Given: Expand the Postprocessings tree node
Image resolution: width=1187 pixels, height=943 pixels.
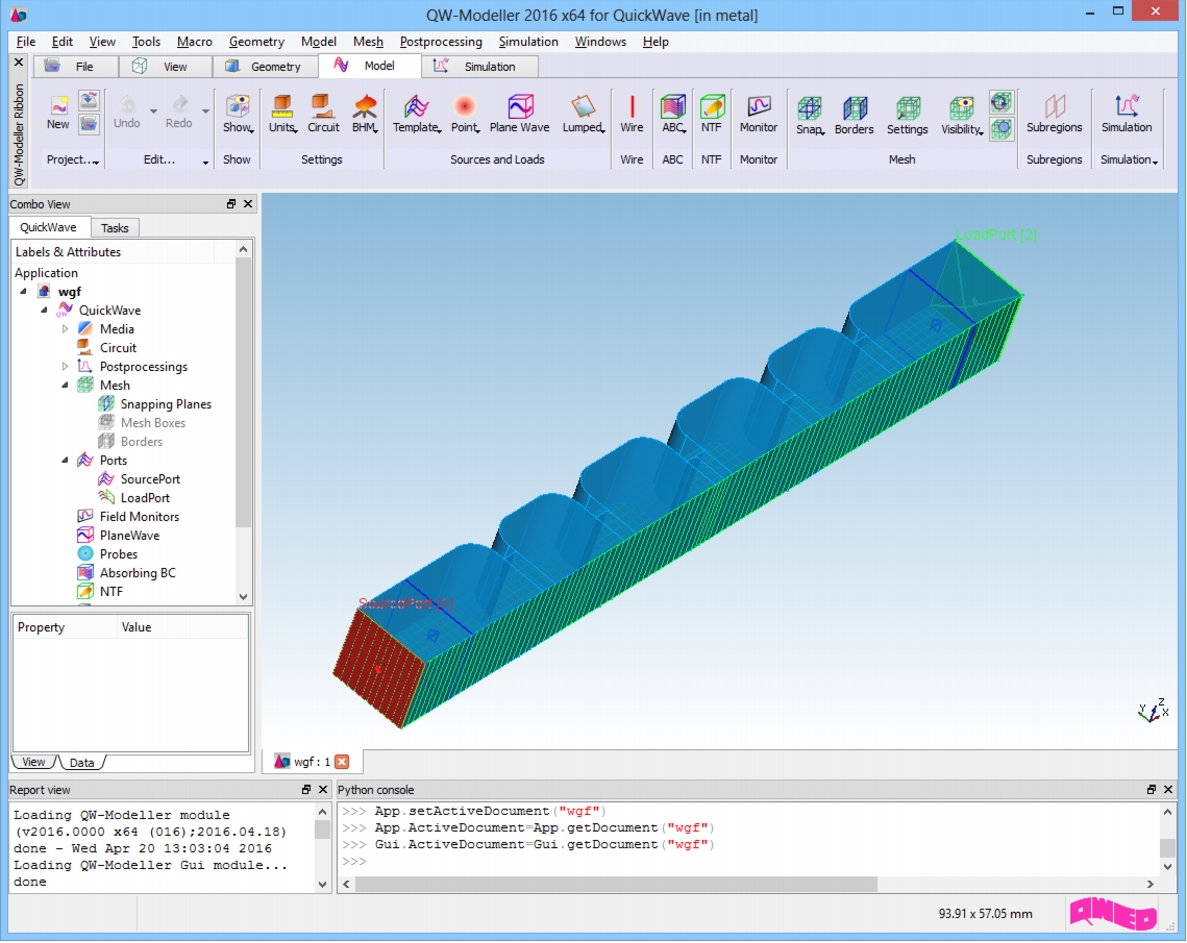Looking at the screenshot, I should [65, 366].
